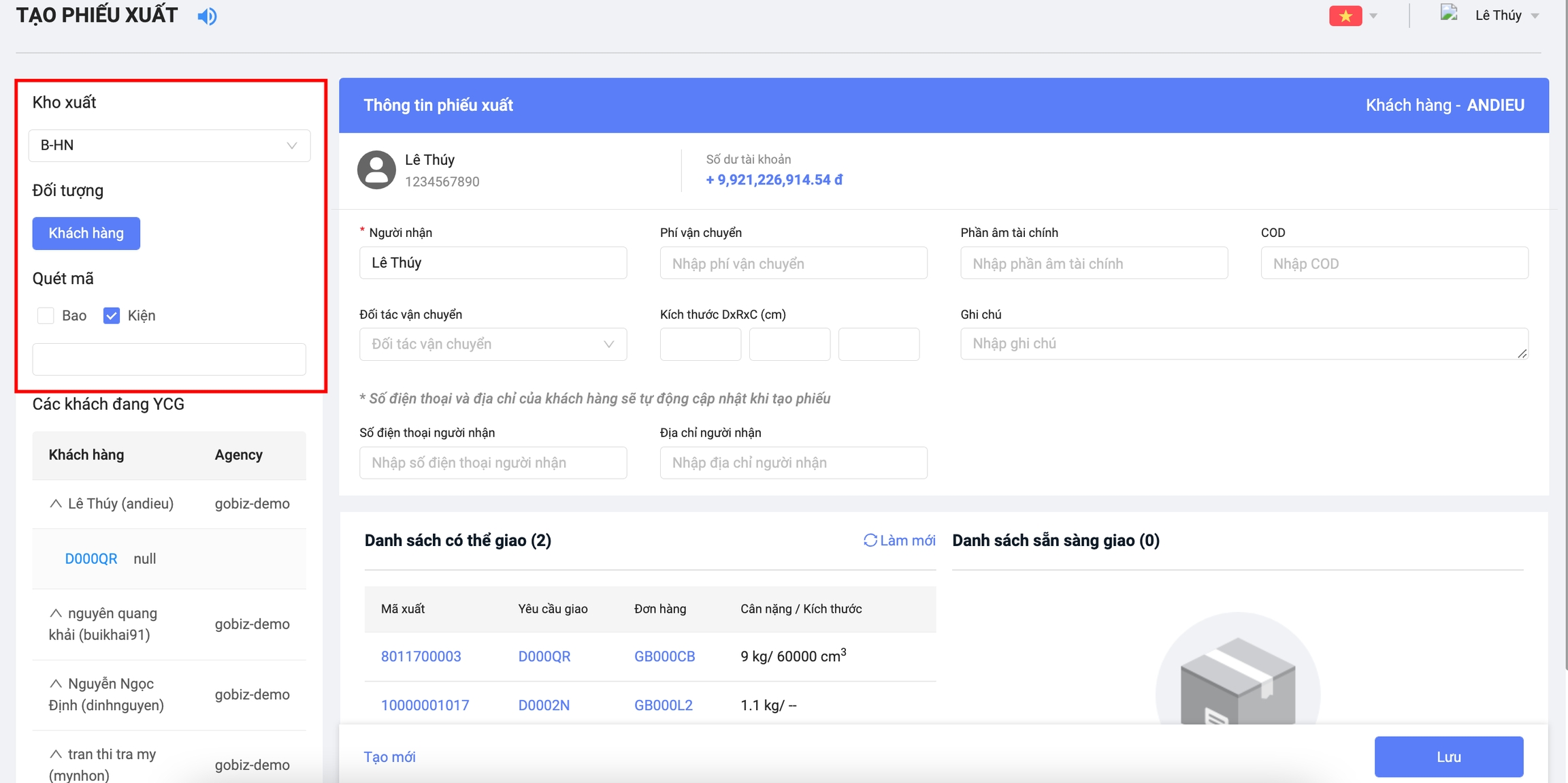Open the Lê Thúy account menu arrow
The height and width of the screenshot is (783, 1568).
(1535, 16)
